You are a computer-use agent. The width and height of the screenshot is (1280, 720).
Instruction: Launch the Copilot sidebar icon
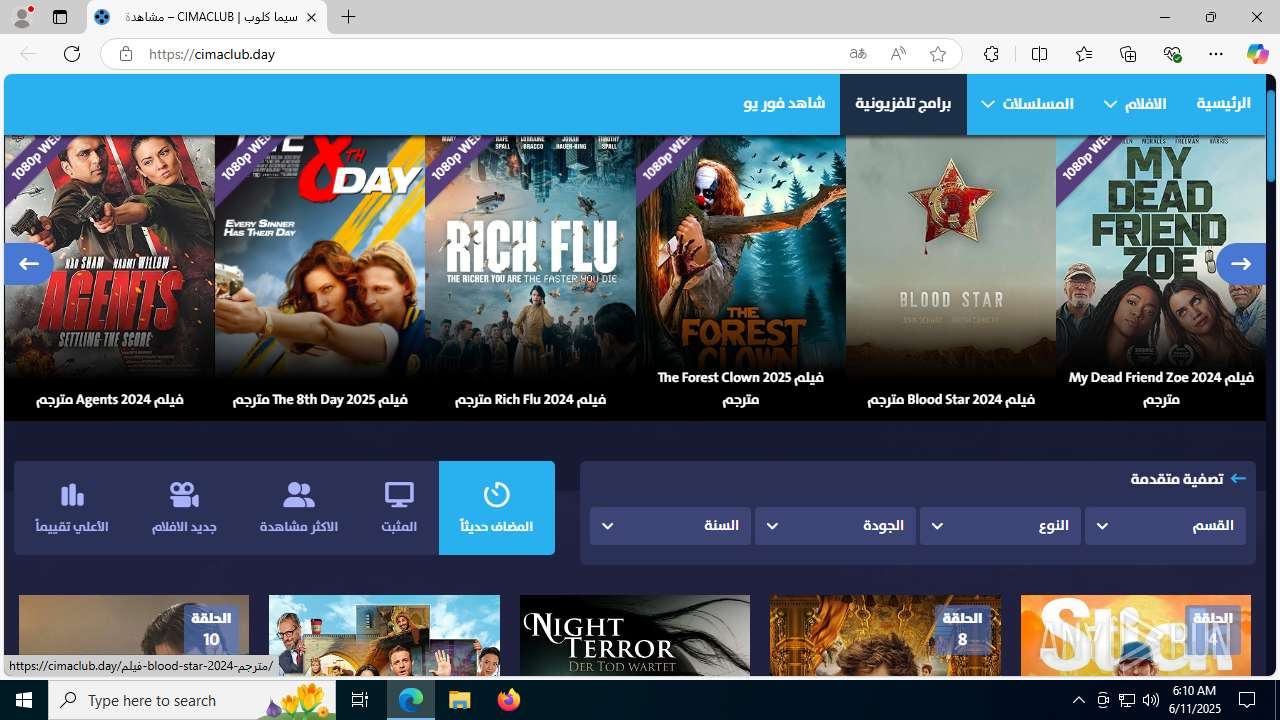[1257, 54]
